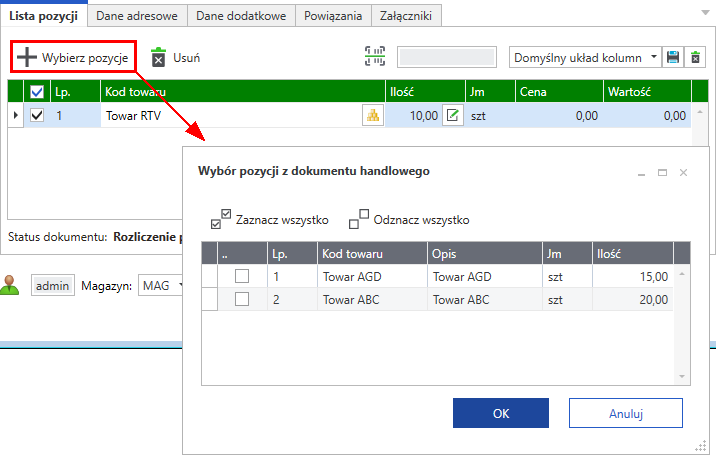Confirm the selection with the OK button

(500, 413)
